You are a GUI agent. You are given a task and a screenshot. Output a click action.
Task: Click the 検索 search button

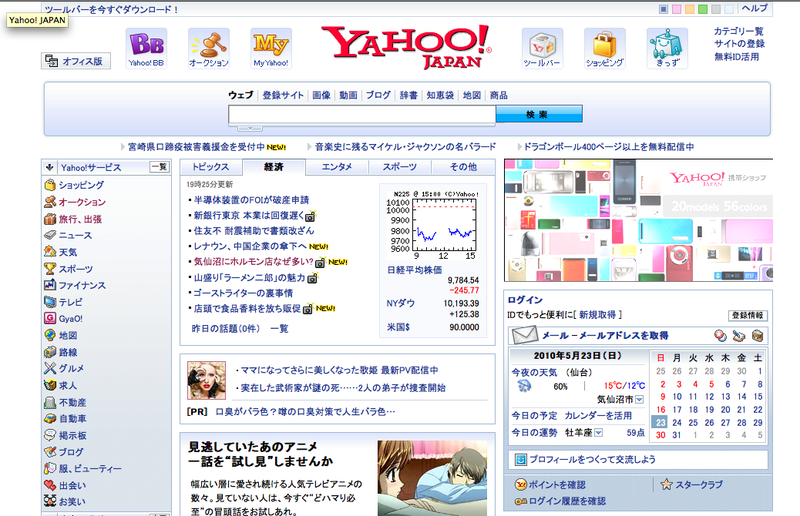pos(539,114)
